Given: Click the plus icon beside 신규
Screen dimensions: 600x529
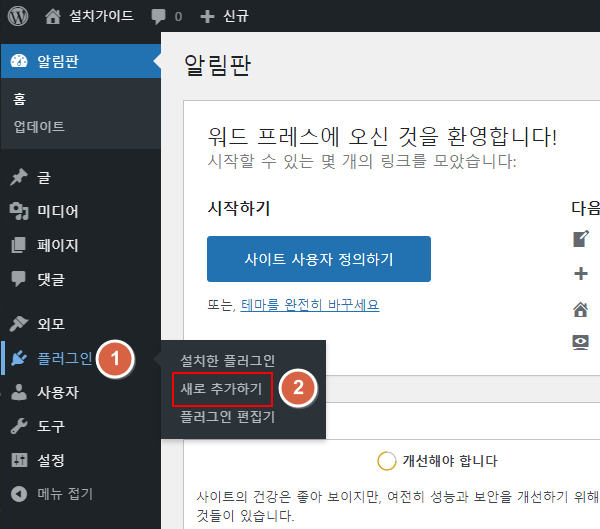Looking at the screenshot, I should coord(207,16).
